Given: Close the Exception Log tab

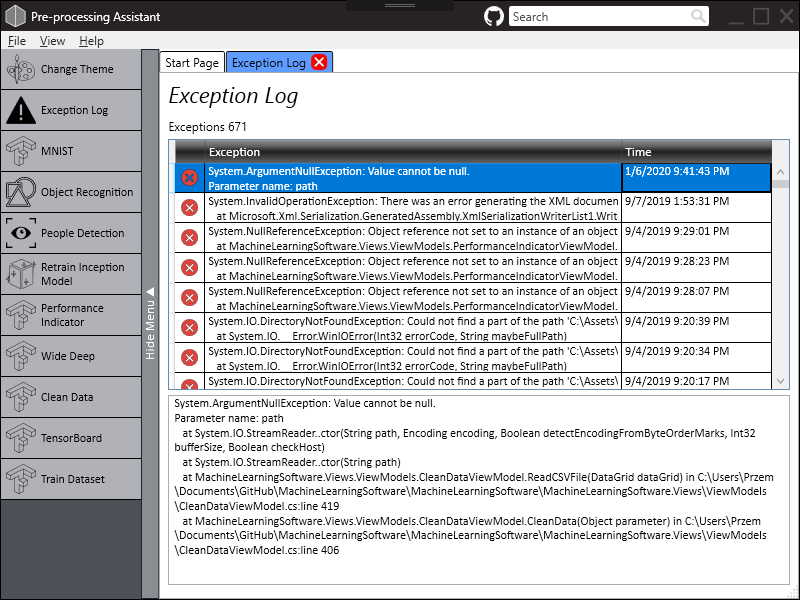Looking at the screenshot, I should click(319, 62).
